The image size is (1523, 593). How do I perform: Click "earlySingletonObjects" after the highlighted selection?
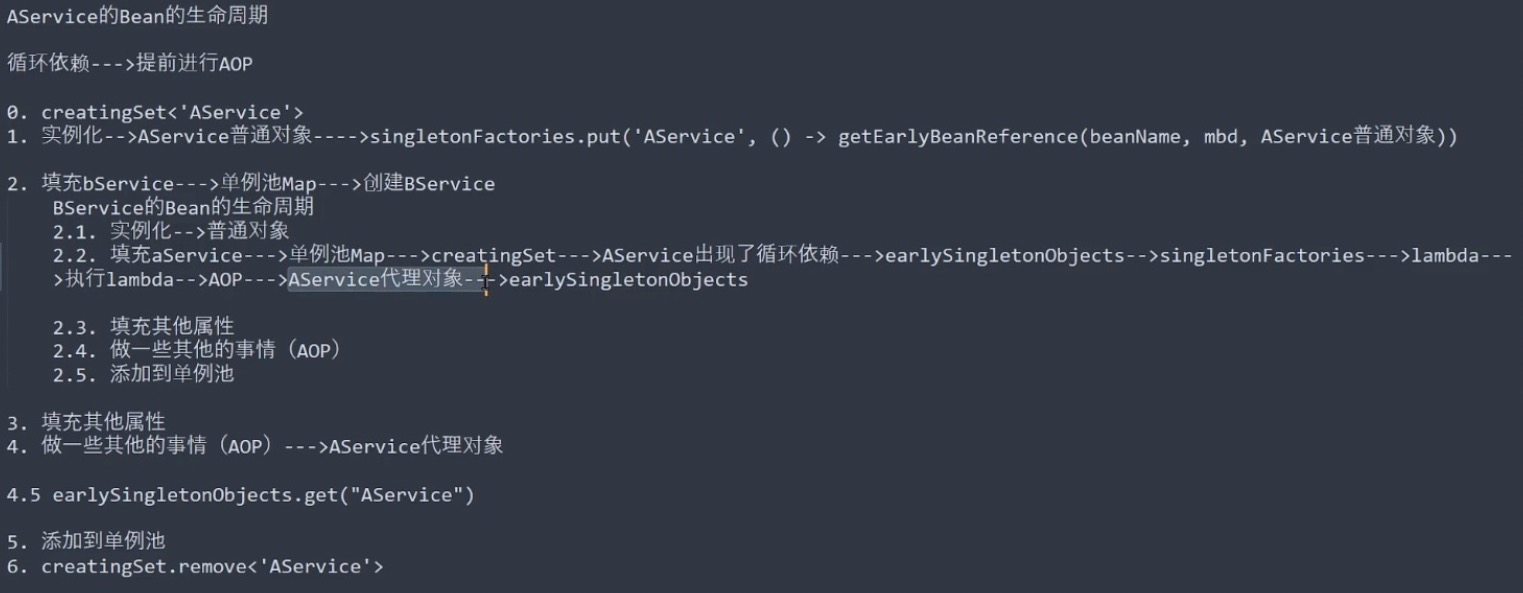[x=628, y=280]
